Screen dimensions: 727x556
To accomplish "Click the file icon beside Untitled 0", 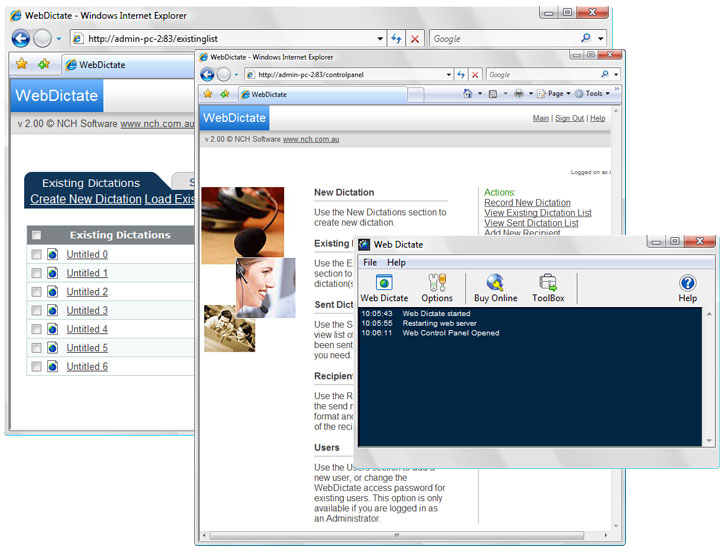I will (52, 254).
